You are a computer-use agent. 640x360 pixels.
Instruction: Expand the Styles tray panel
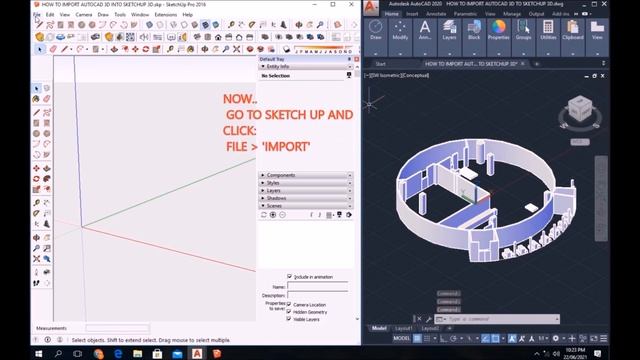tap(263, 183)
